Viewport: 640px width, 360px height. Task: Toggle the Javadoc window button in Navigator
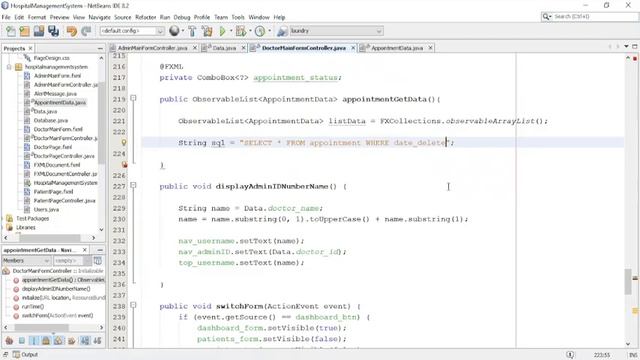(x=98, y=260)
